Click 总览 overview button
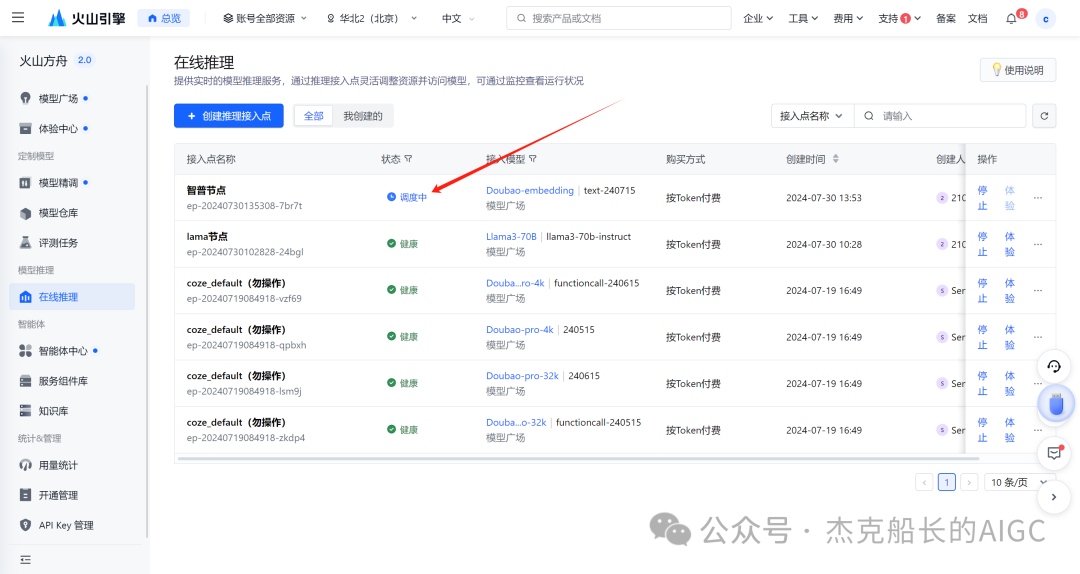 coord(164,19)
